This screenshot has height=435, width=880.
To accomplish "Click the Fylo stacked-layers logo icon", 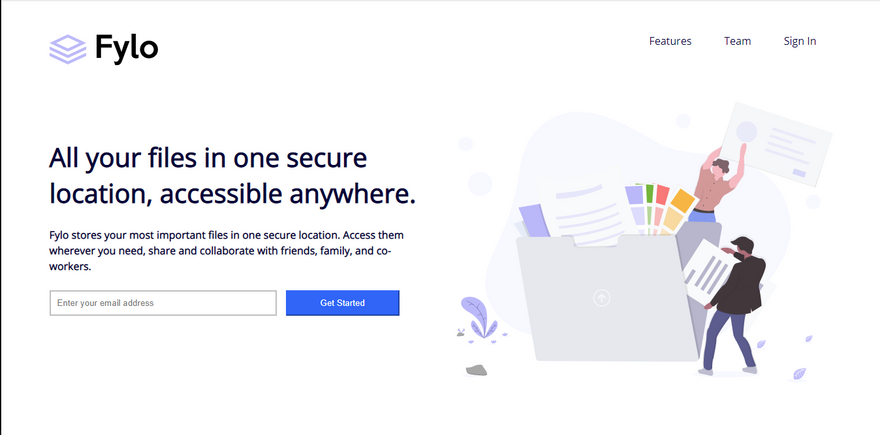I will [68, 48].
